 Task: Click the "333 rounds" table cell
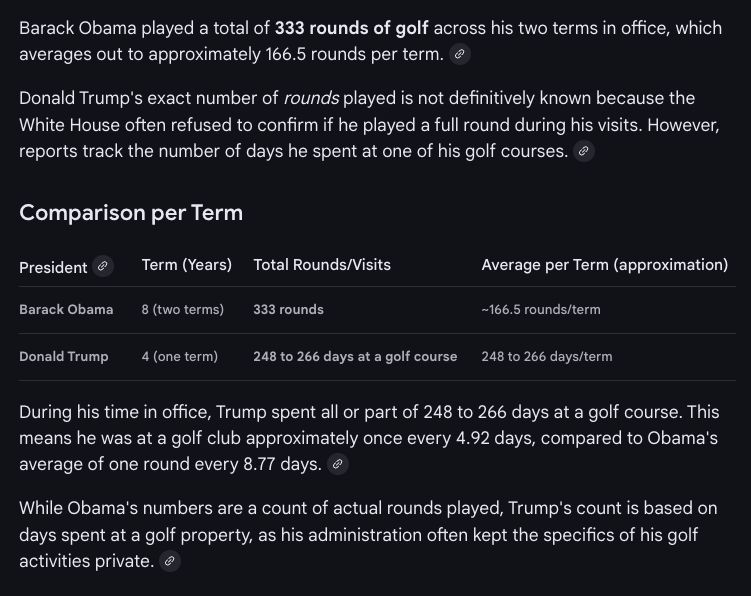(x=289, y=310)
